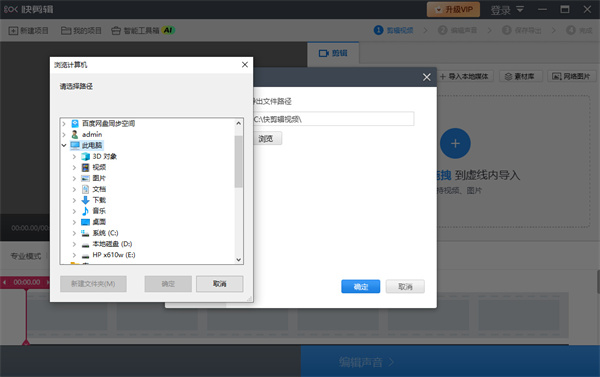Click step 3 保存导出
This screenshot has height=377, width=600.
click(522, 30)
